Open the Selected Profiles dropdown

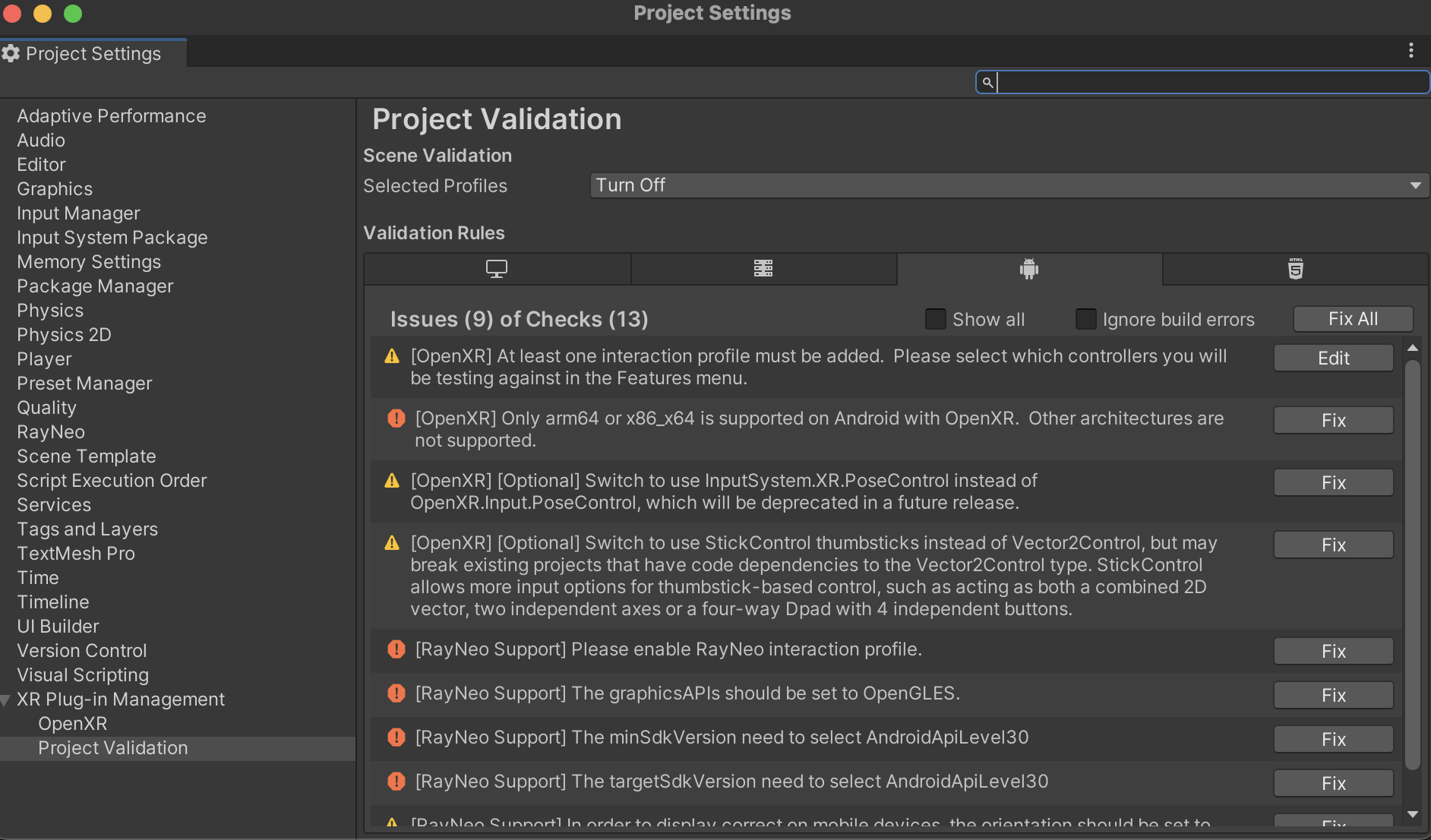coord(1009,185)
